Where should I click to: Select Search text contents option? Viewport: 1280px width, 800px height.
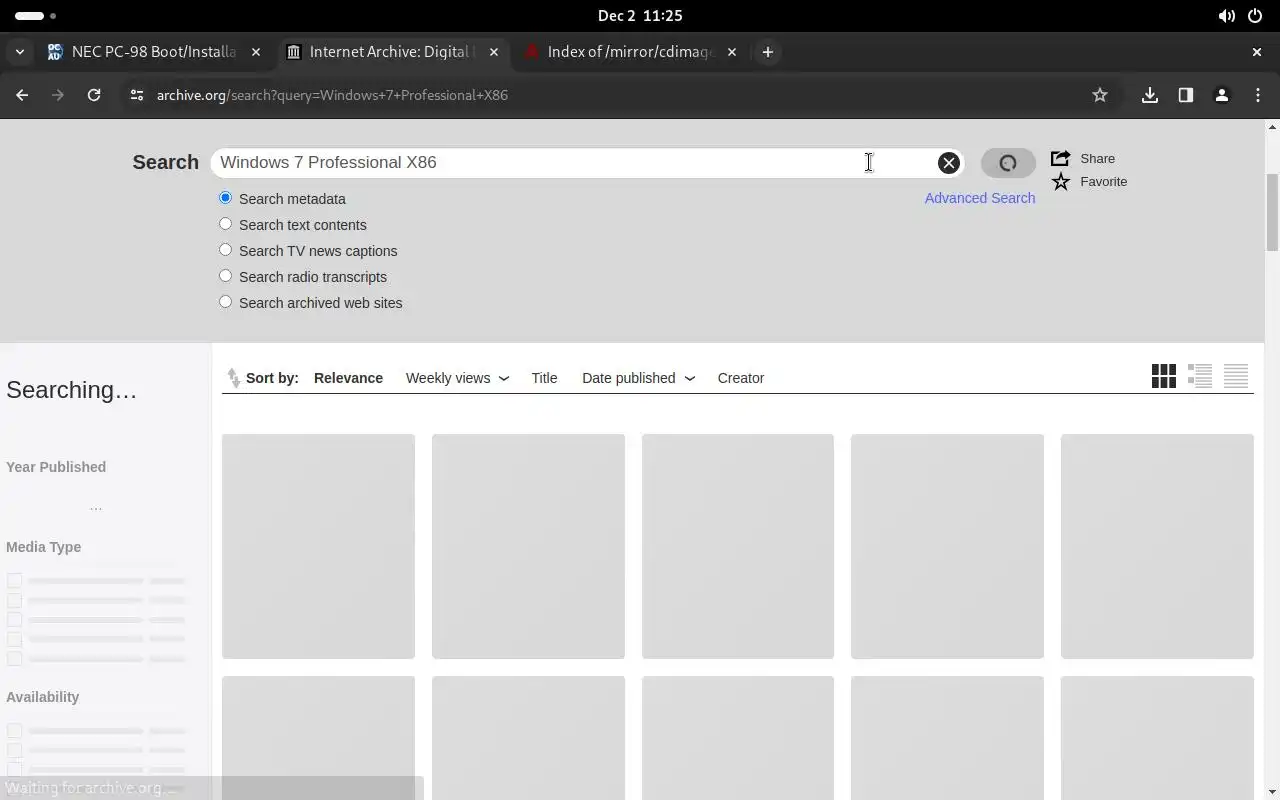pos(225,224)
